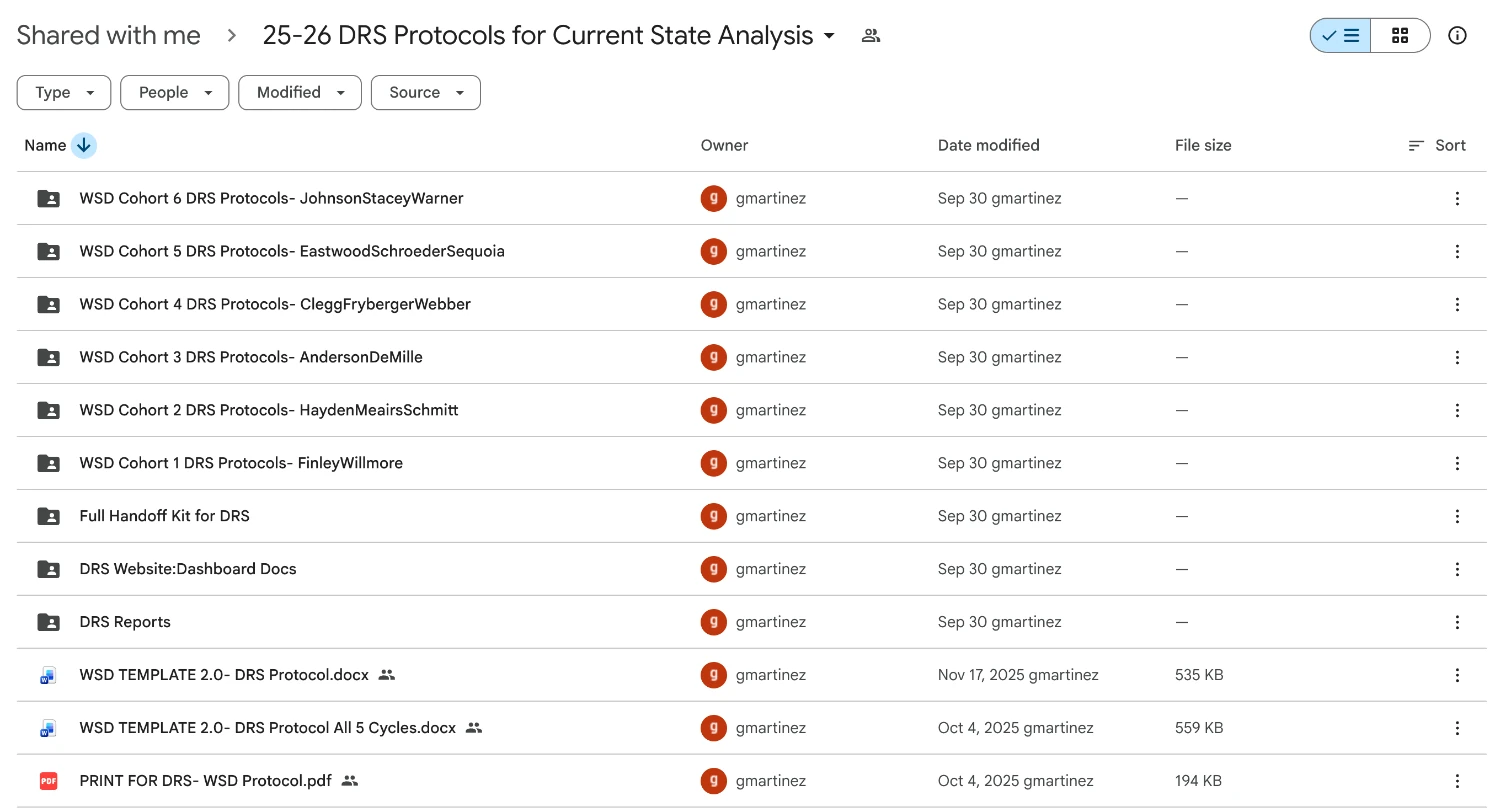Click the Owner column header

click(x=724, y=145)
